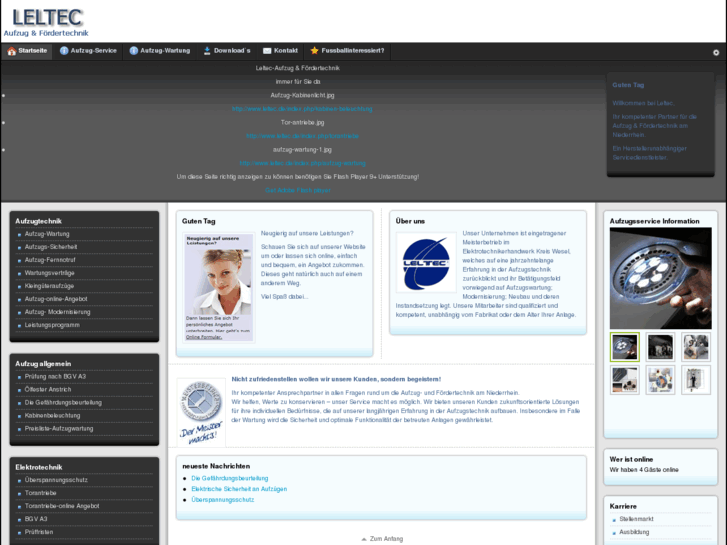This screenshot has width=727, height=545.
Task: Click the Meisterbetrieb 'Der Meister macht's' badge
Action: 201,412
